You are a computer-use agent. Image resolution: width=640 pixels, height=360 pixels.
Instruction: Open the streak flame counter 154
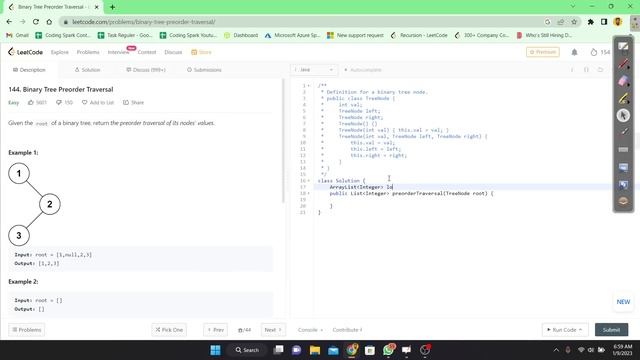[x=600, y=52]
